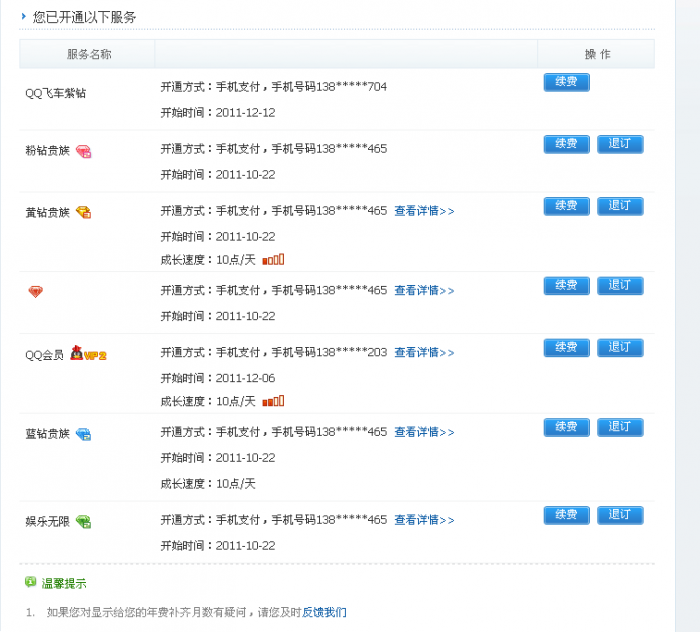Renew QQ会员 with 续费 button
The height and width of the screenshot is (632, 700).
(x=567, y=348)
